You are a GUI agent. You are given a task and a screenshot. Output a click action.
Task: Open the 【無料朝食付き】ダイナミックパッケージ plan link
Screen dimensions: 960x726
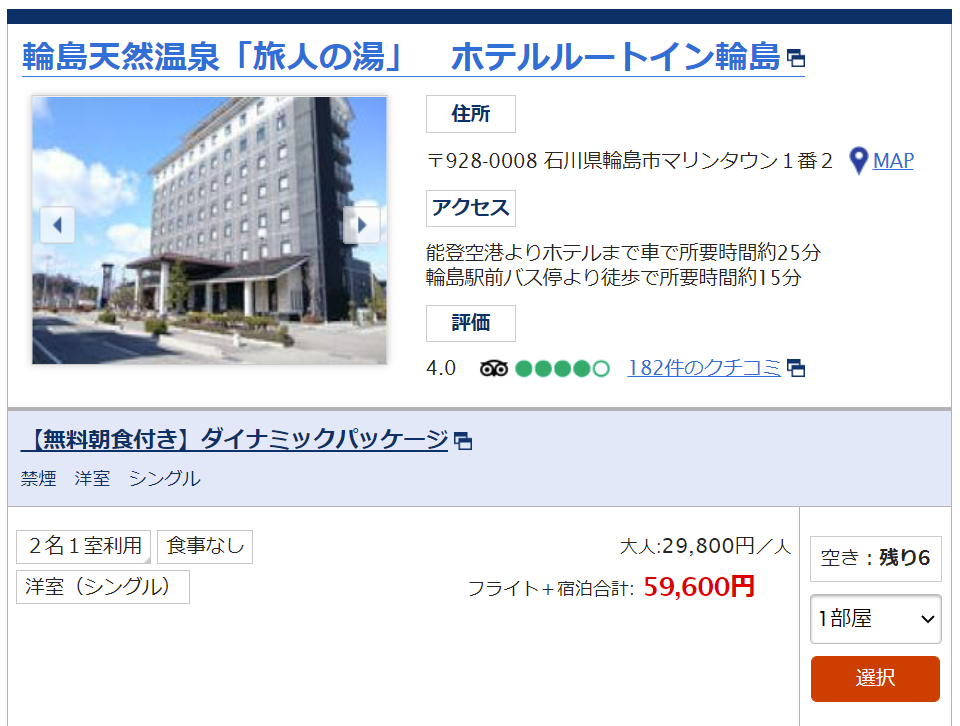coord(234,440)
